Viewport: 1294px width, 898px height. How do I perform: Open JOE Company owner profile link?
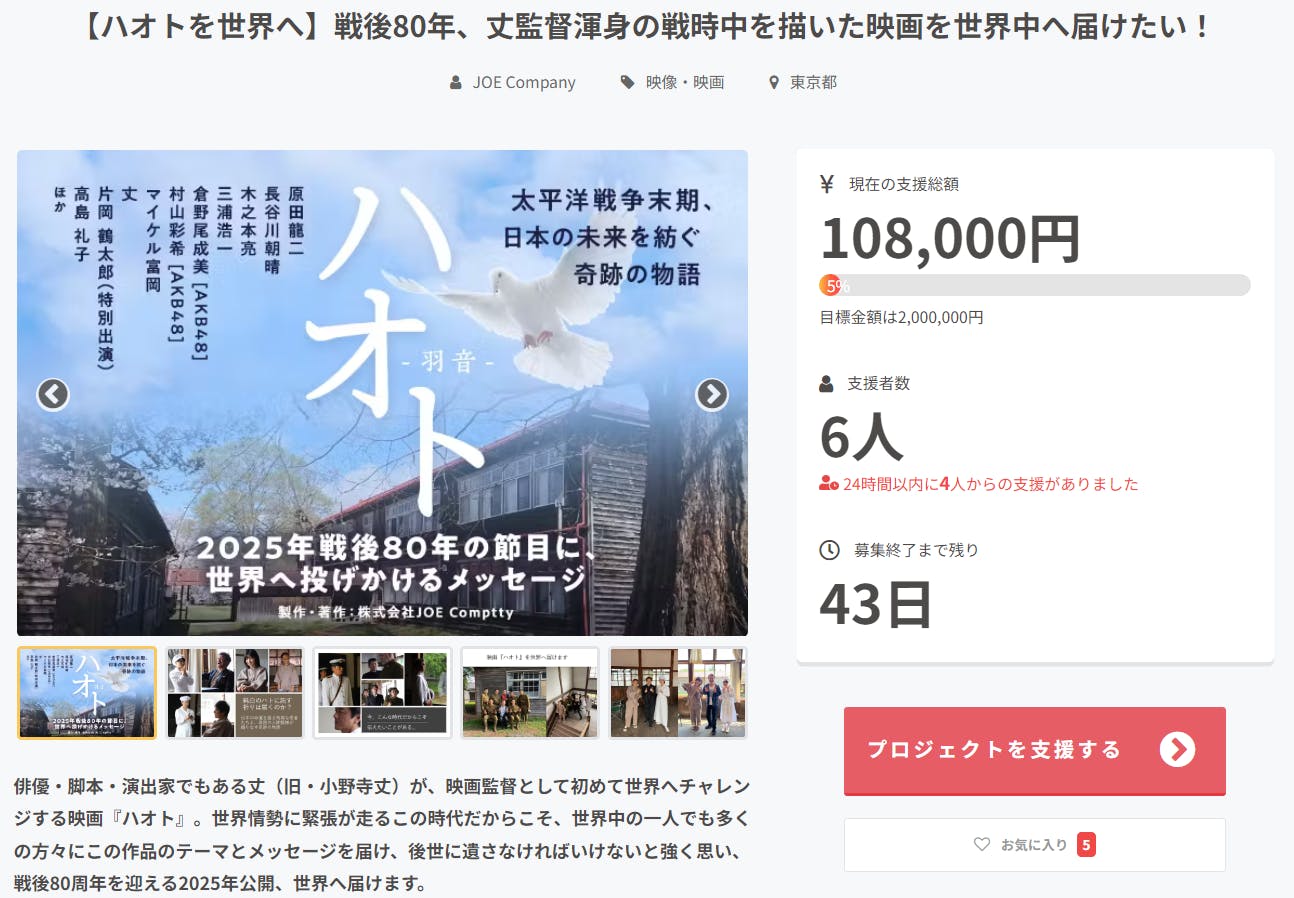coord(524,83)
